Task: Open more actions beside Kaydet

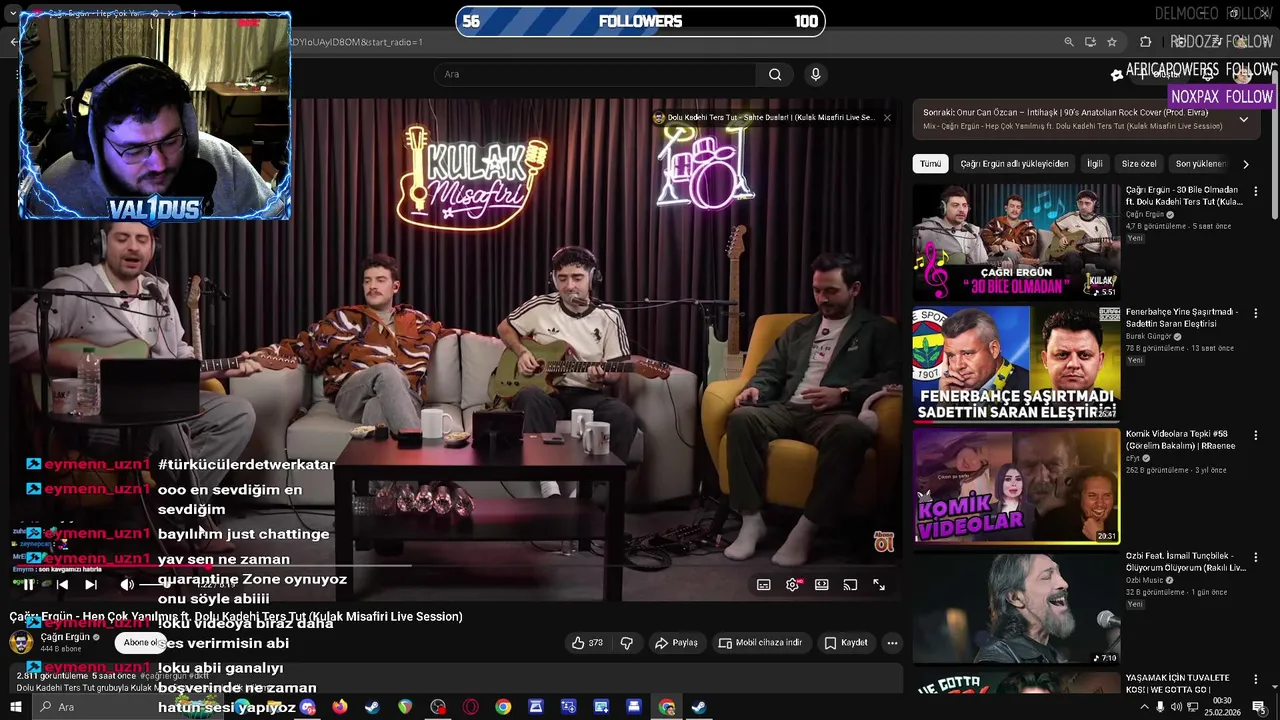Action: [x=892, y=643]
